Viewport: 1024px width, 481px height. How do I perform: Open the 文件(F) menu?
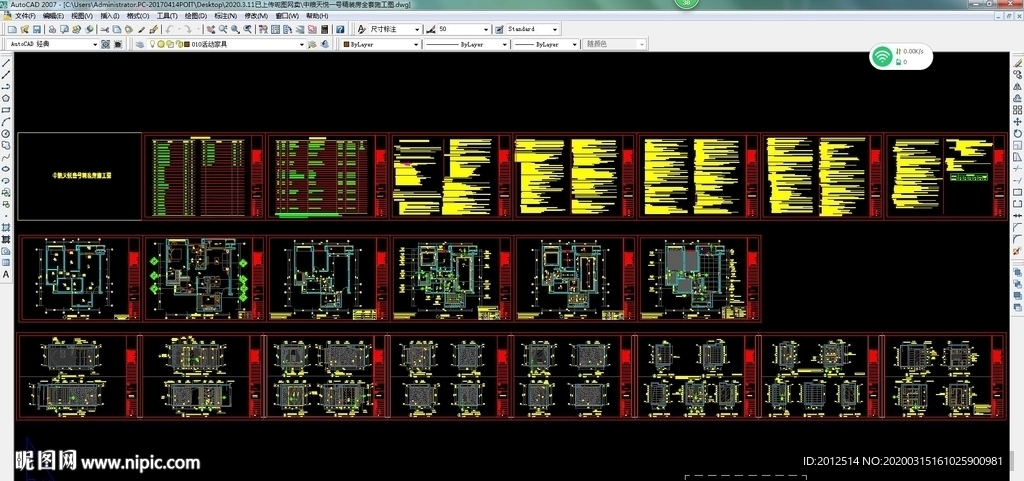25,16
